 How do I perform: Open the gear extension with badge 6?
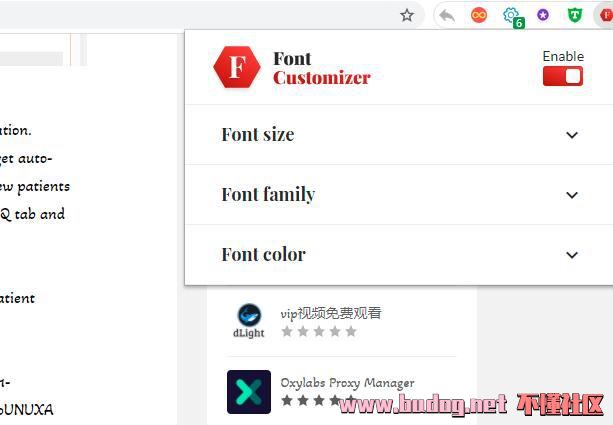pyautogui.click(x=513, y=17)
